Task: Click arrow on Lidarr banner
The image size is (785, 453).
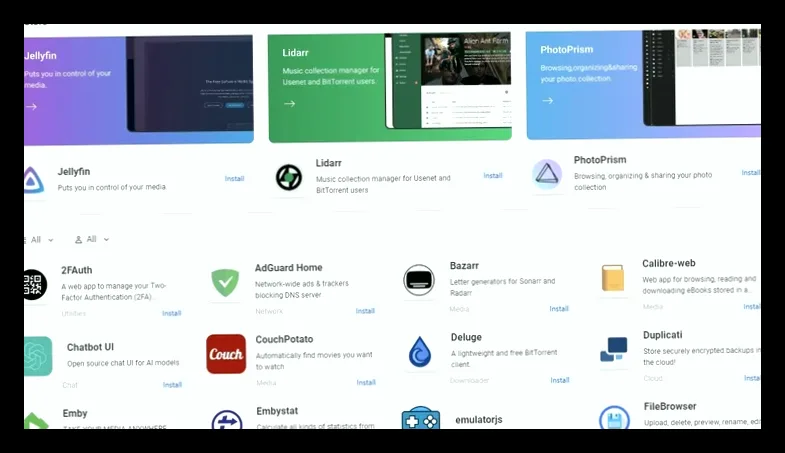Action: pos(289,104)
